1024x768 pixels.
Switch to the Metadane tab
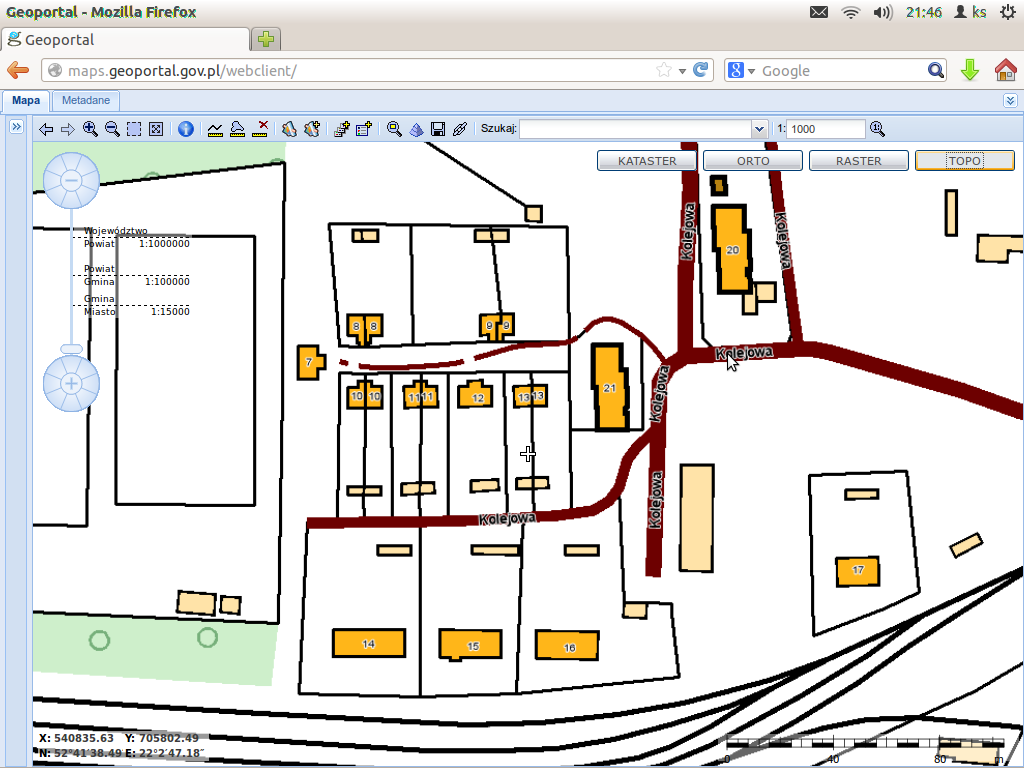pyautogui.click(x=85, y=101)
